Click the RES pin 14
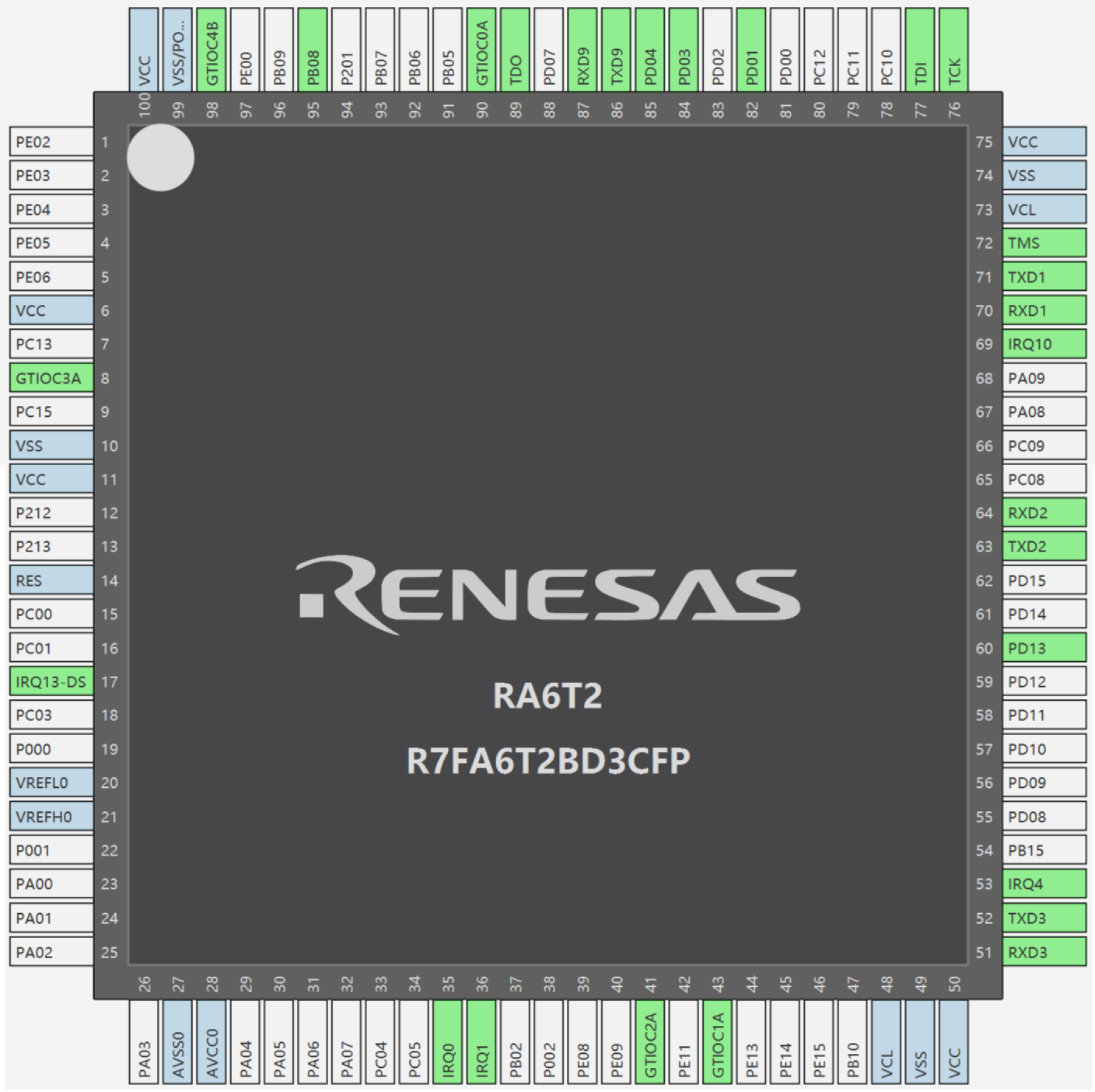Viewport: 1095px width, 1092px height. click(x=51, y=580)
